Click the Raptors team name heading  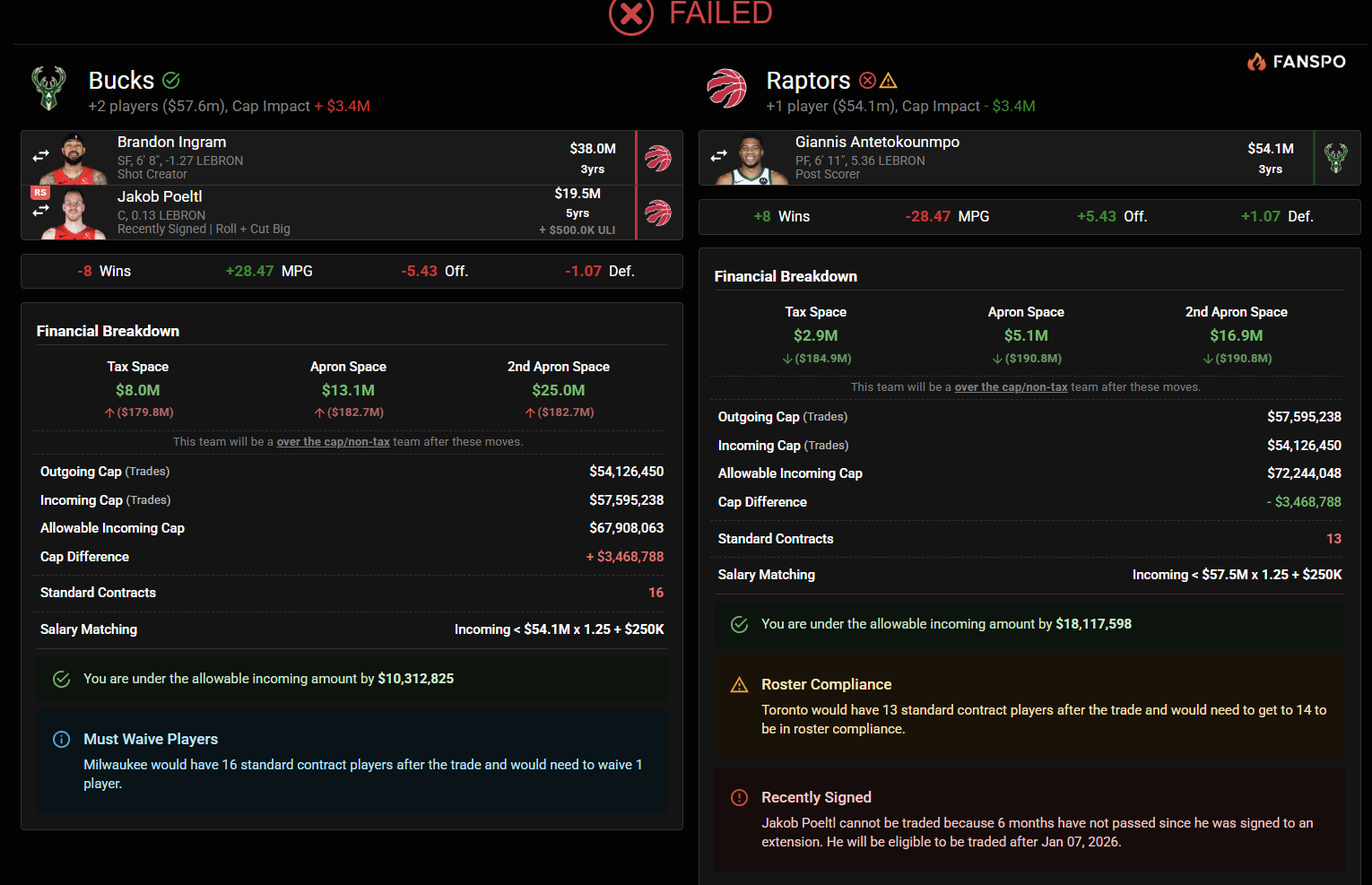tap(808, 81)
